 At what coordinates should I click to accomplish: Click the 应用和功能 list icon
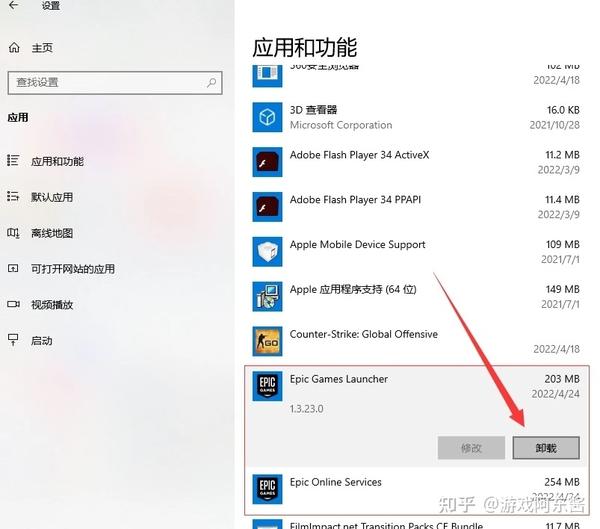pos(13,160)
